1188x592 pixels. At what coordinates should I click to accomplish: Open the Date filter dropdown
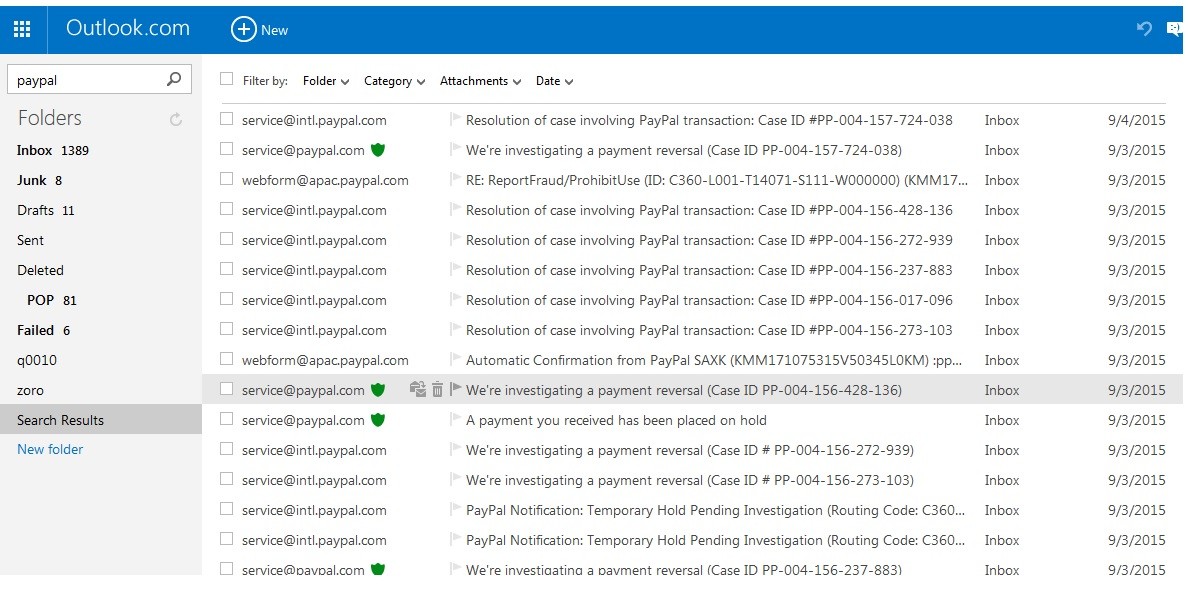[554, 81]
